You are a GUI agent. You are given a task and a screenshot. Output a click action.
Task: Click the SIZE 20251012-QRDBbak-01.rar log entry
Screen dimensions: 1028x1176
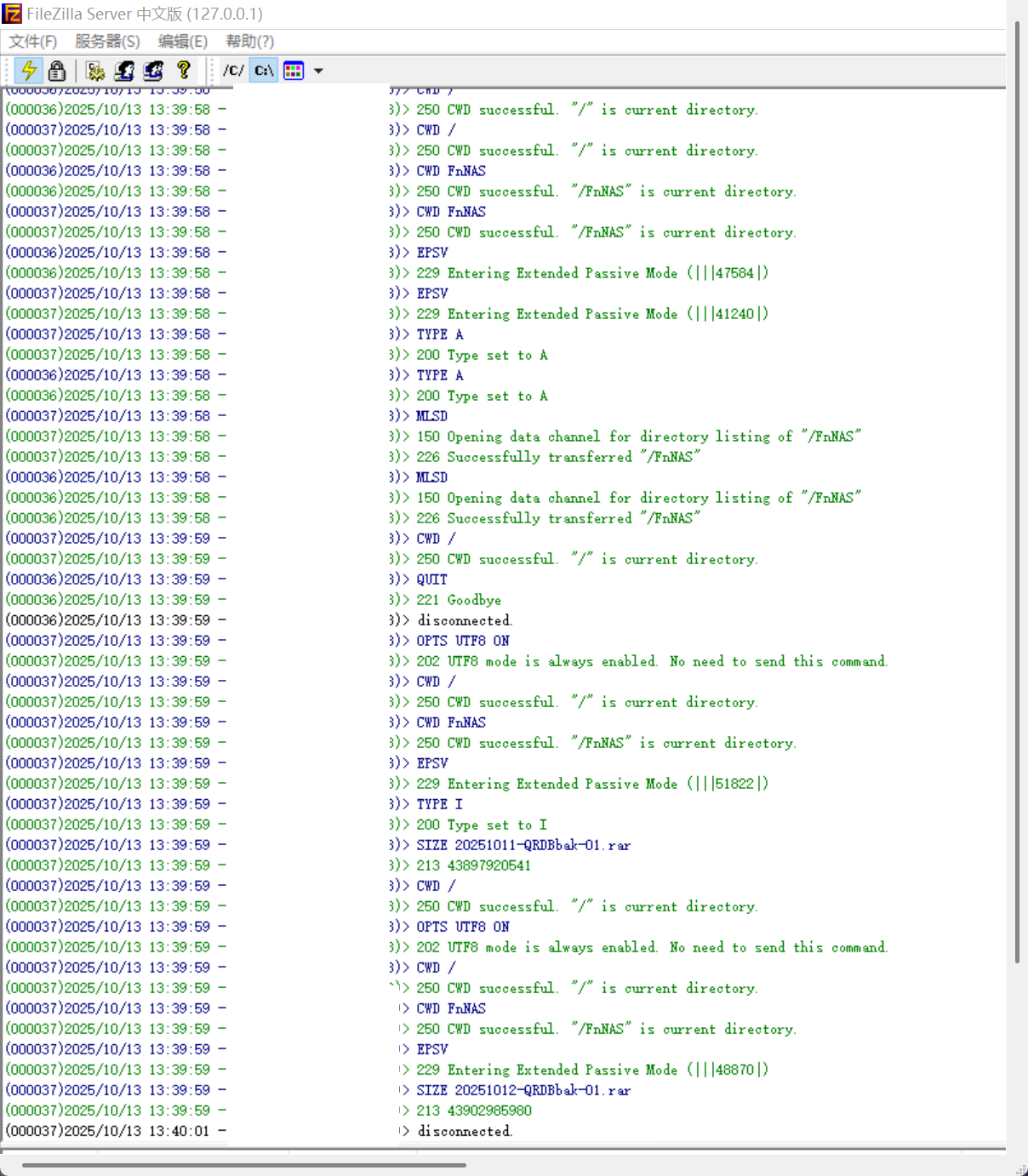[523, 1090]
